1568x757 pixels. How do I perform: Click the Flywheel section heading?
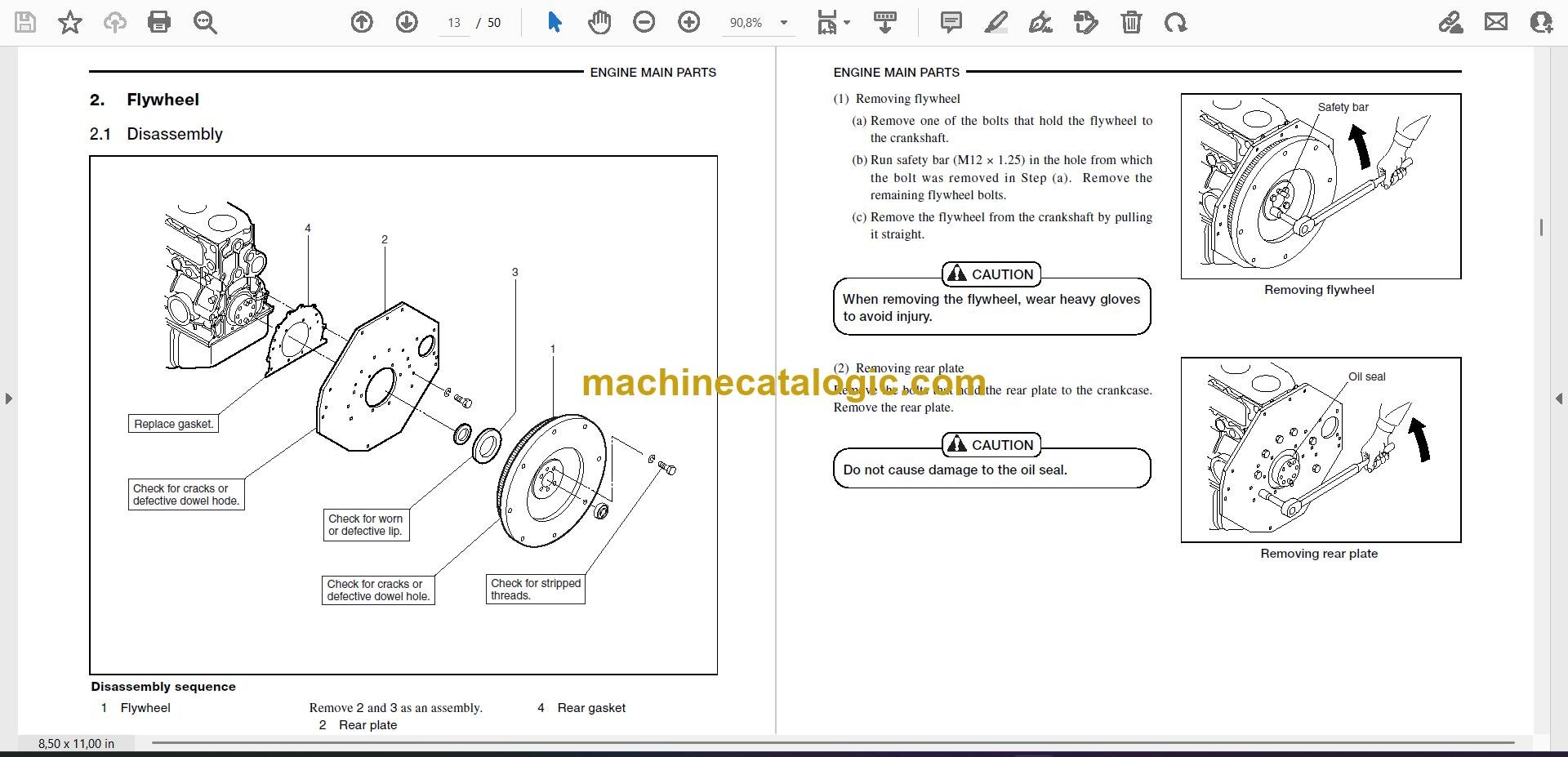point(145,100)
